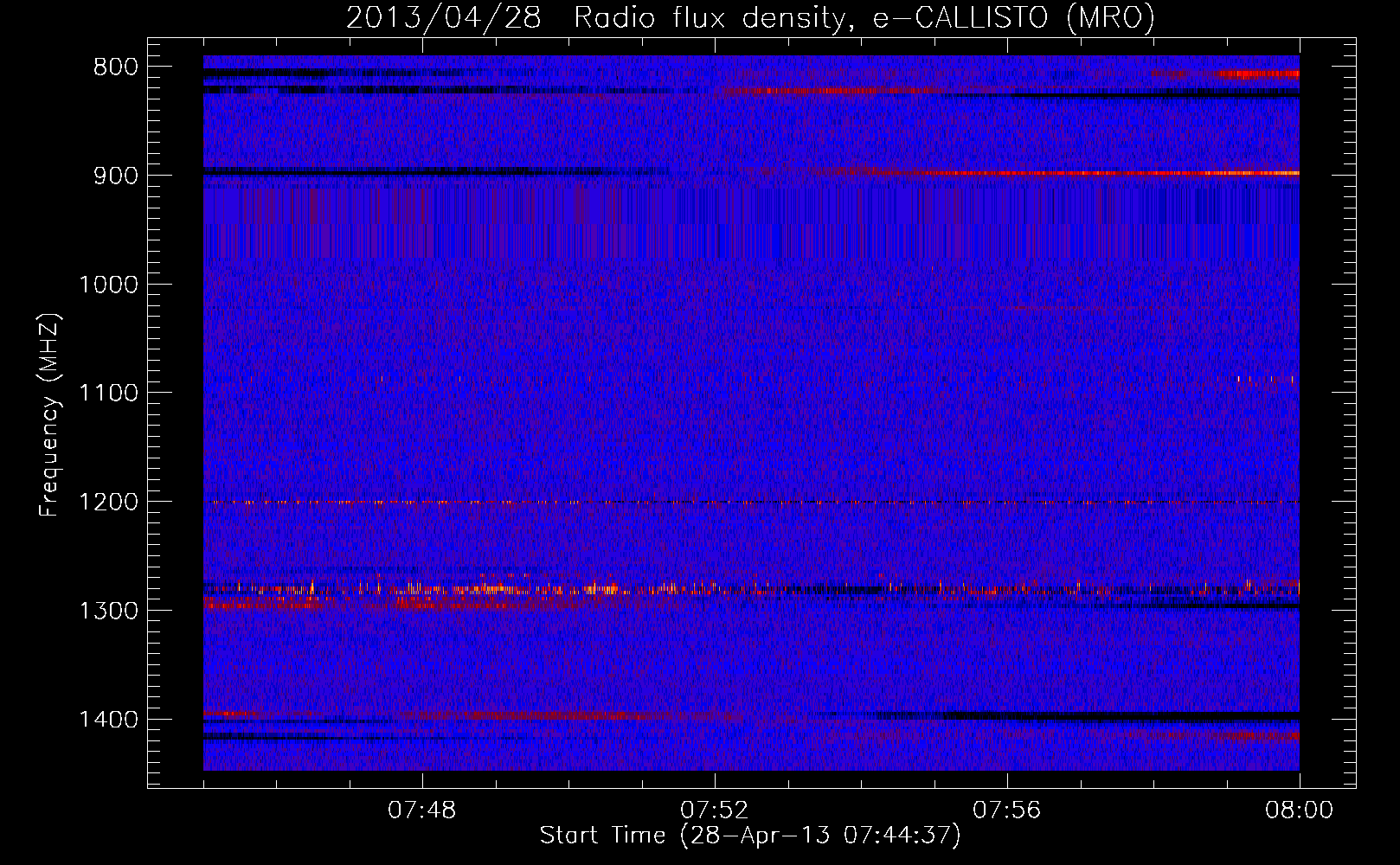Click the 1200 frequency tick label
This screenshot has height=865, width=1400.
(x=108, y=502)
